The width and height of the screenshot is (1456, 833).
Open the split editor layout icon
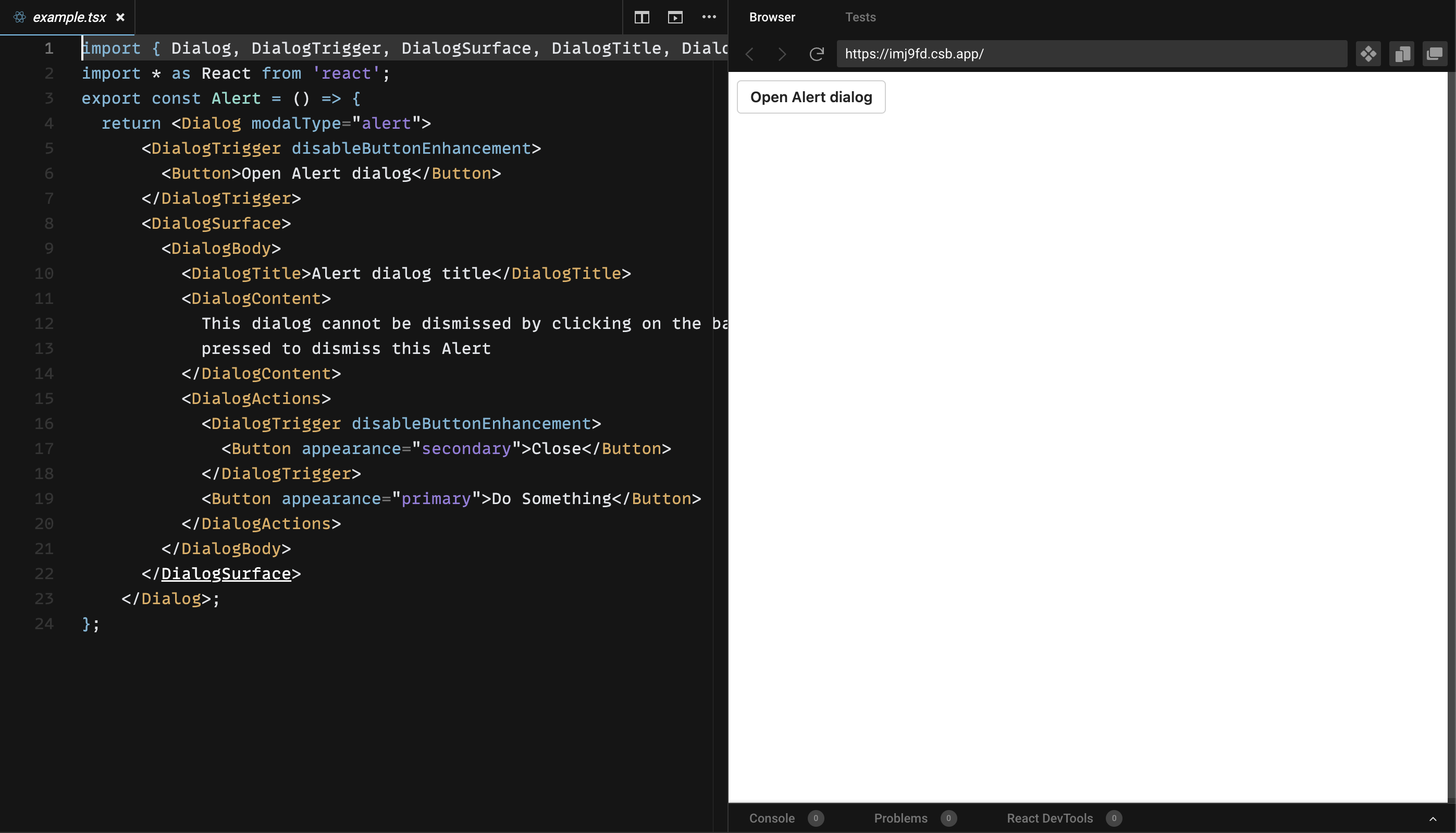pyautogui.click(x=641, y=17)
